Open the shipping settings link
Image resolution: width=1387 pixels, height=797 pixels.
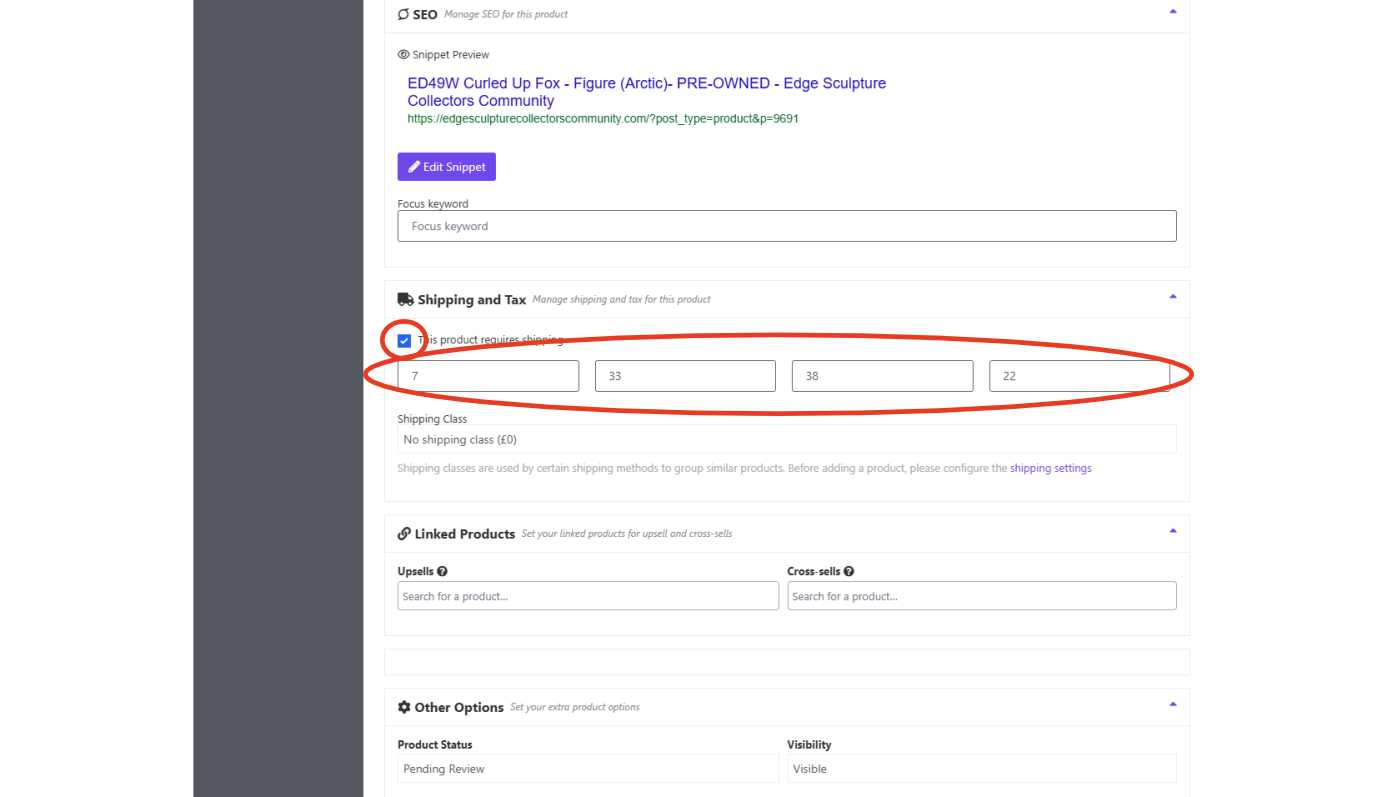click(1050, 468)
